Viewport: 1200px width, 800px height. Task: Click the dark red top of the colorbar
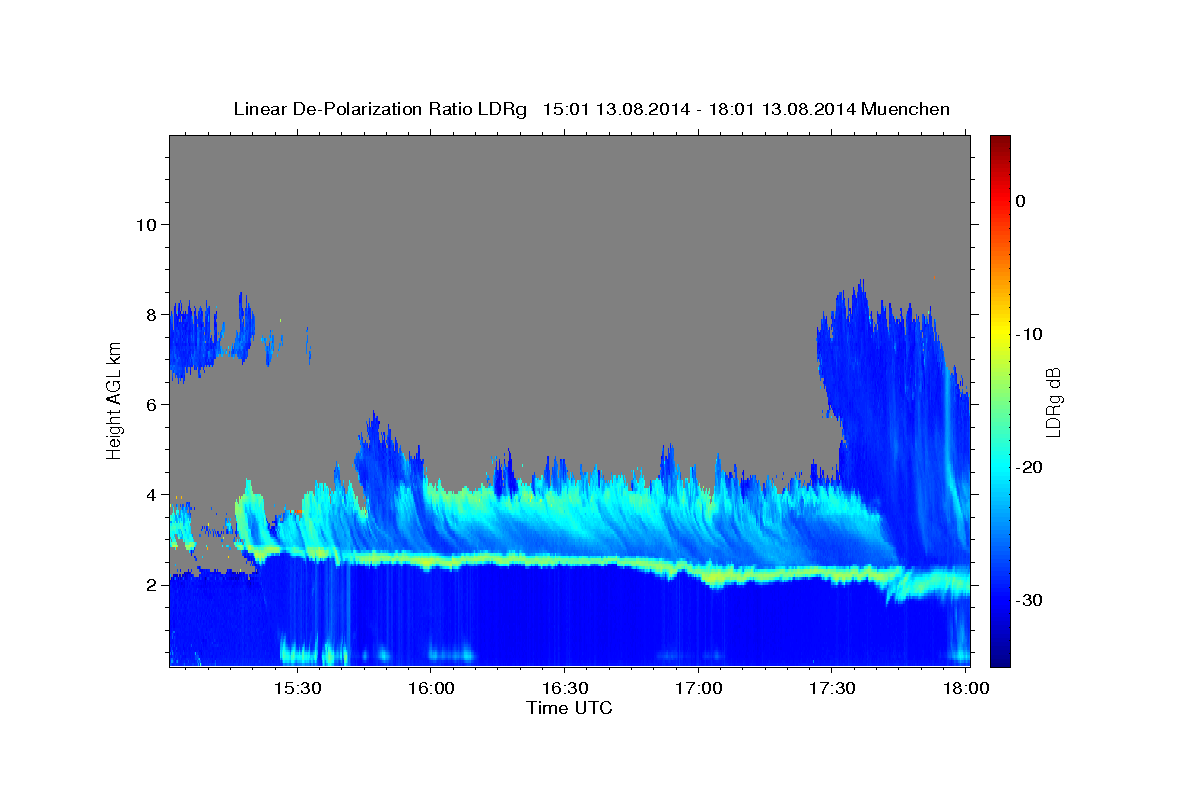tap(1000, 142)
